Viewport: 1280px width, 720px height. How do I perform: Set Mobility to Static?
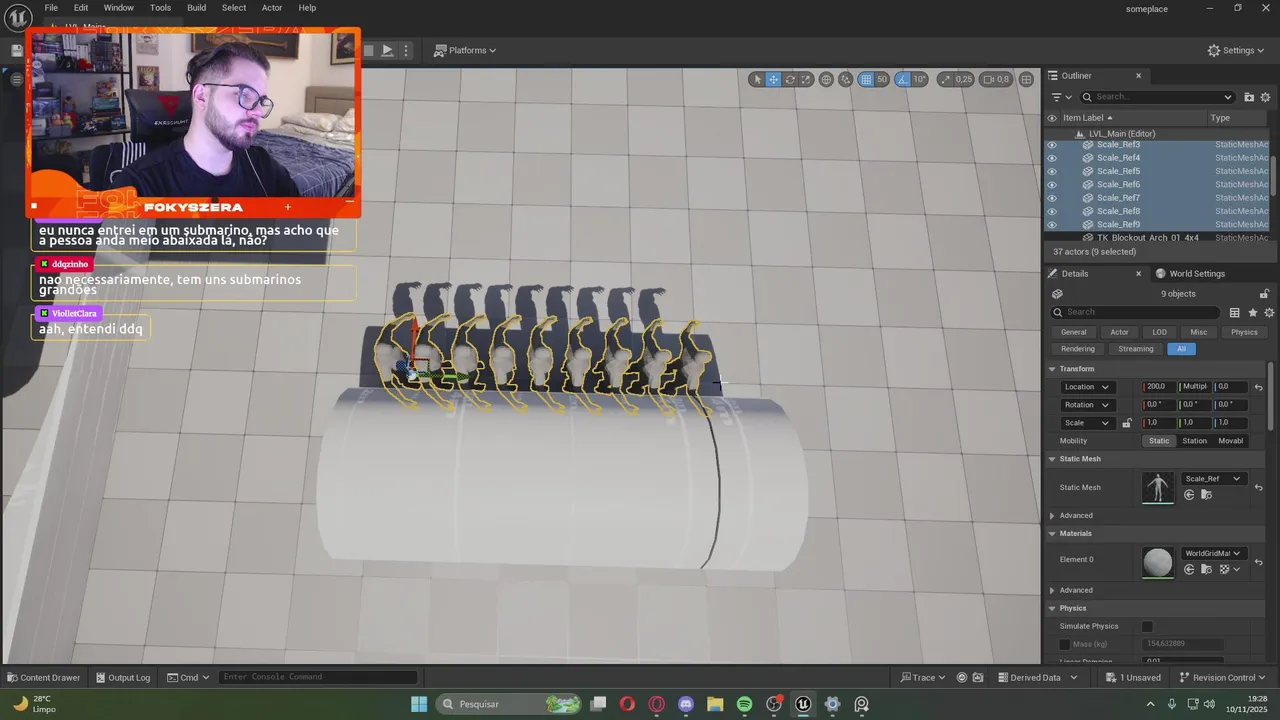click(1159, 441)
